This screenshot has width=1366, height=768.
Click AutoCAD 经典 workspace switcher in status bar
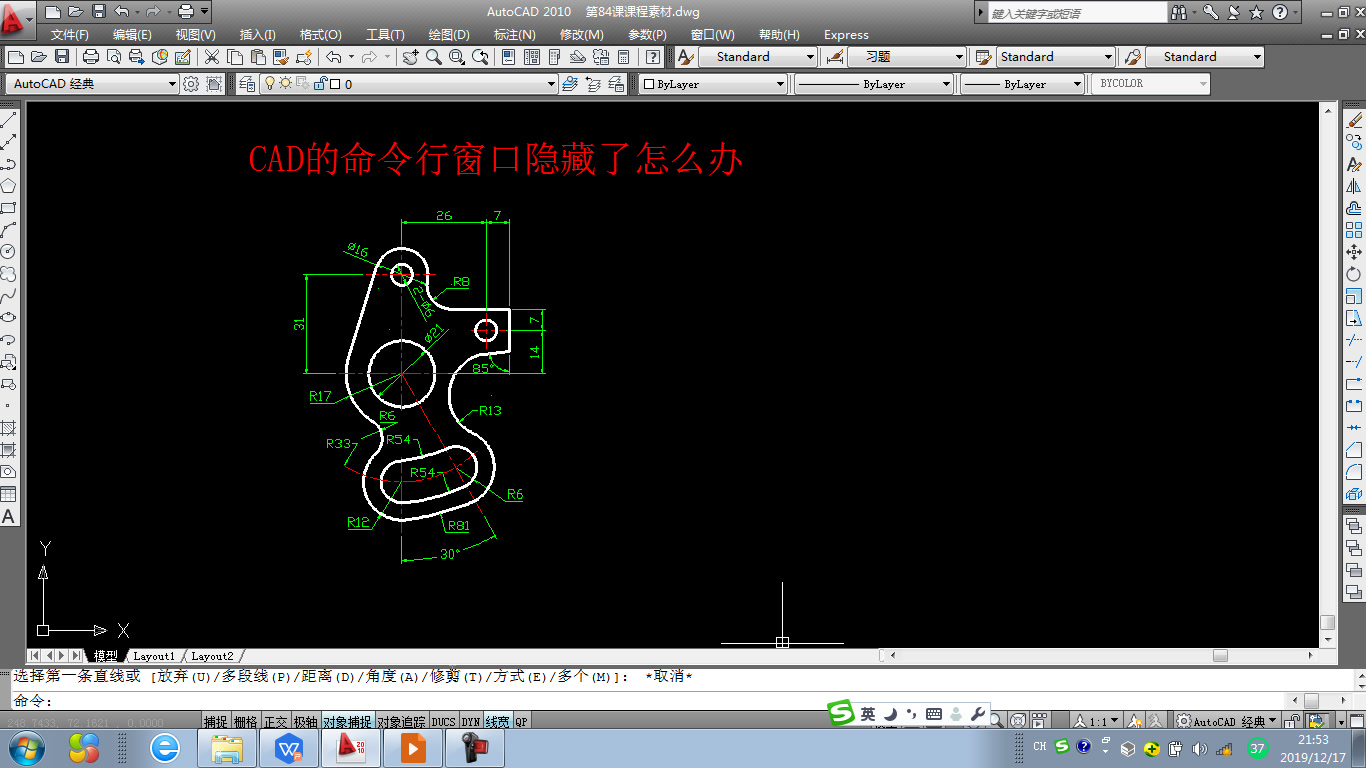(x=1226, y=721)
